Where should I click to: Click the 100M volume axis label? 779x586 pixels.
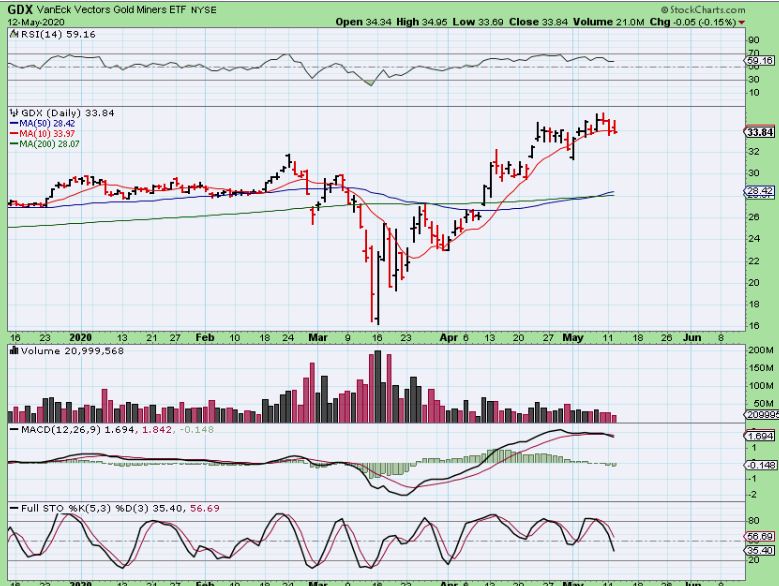pyautogui.click(x=761, y=386)
